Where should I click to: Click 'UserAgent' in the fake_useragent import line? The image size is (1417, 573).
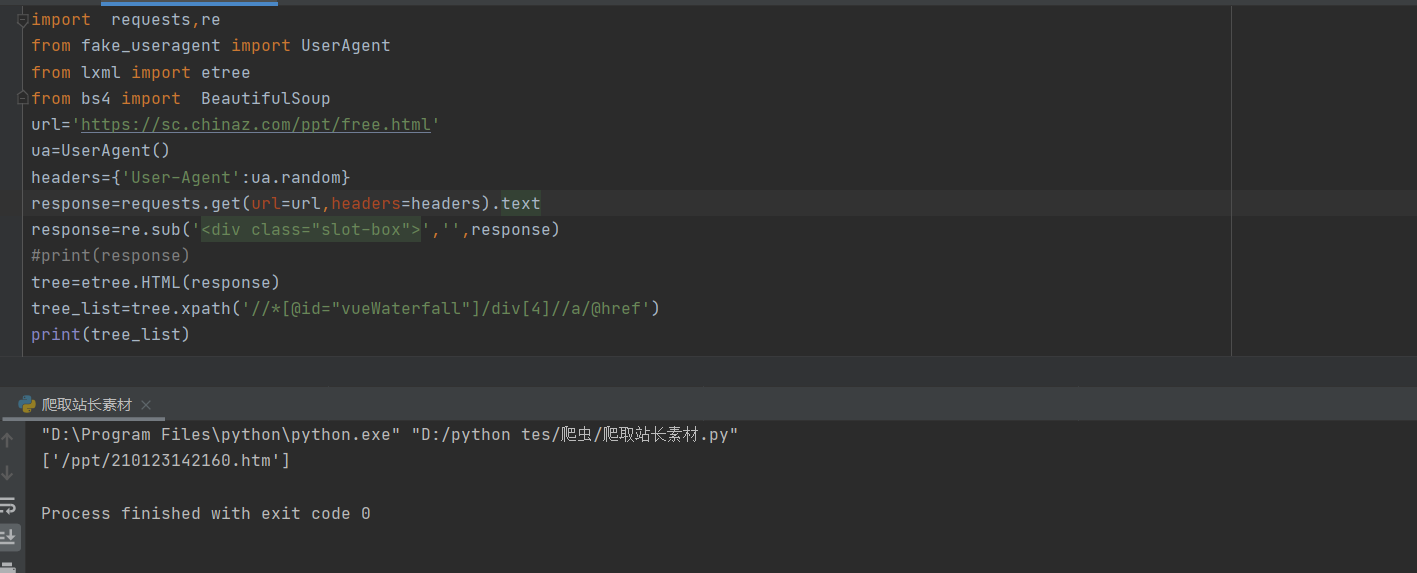[x=346, y=46]
